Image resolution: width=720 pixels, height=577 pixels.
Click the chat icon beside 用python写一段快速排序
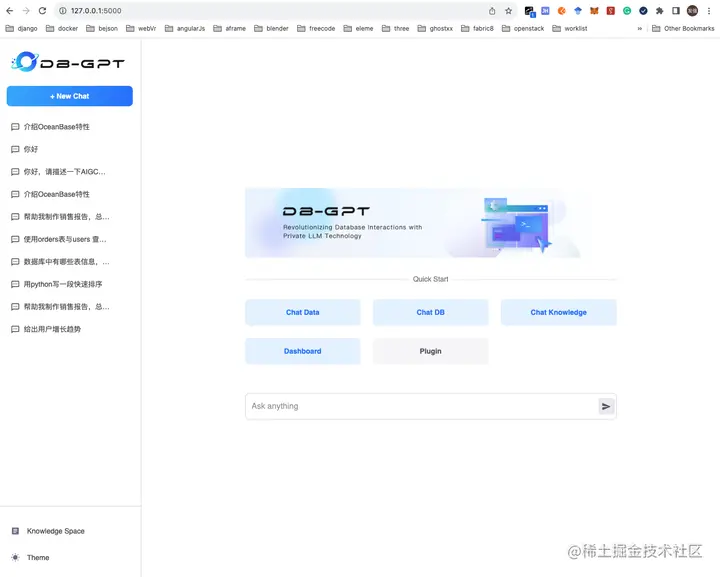coord(15,284)
